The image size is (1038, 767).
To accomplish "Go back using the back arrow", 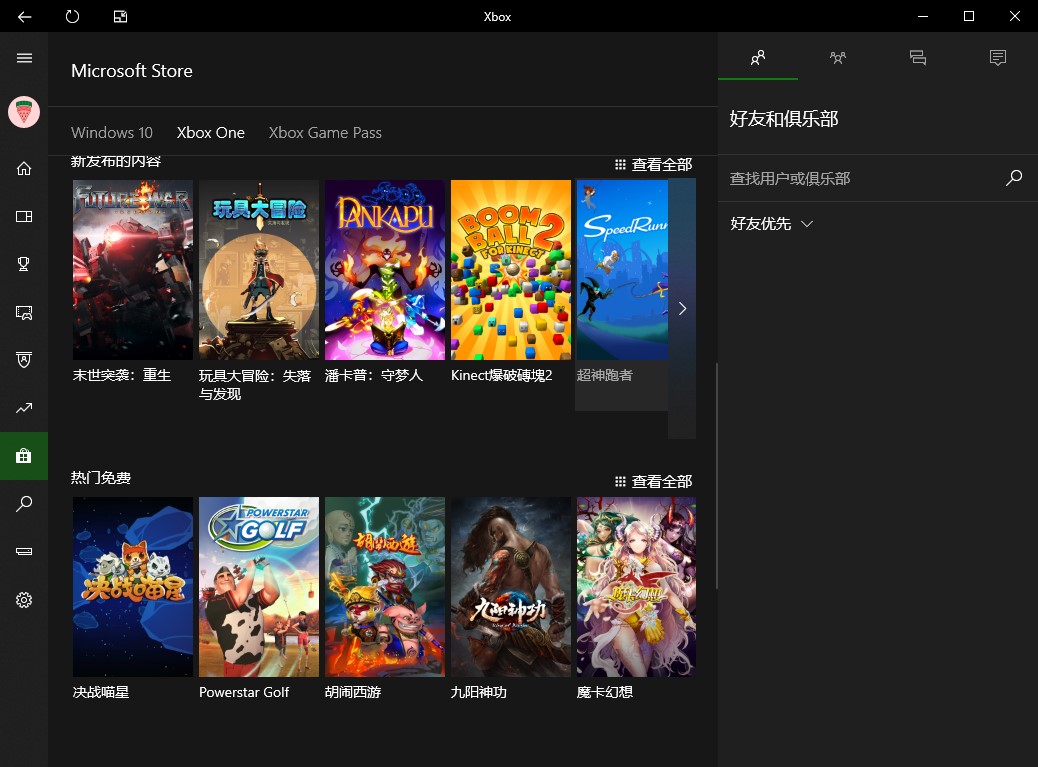I will [x=24, y=17].
